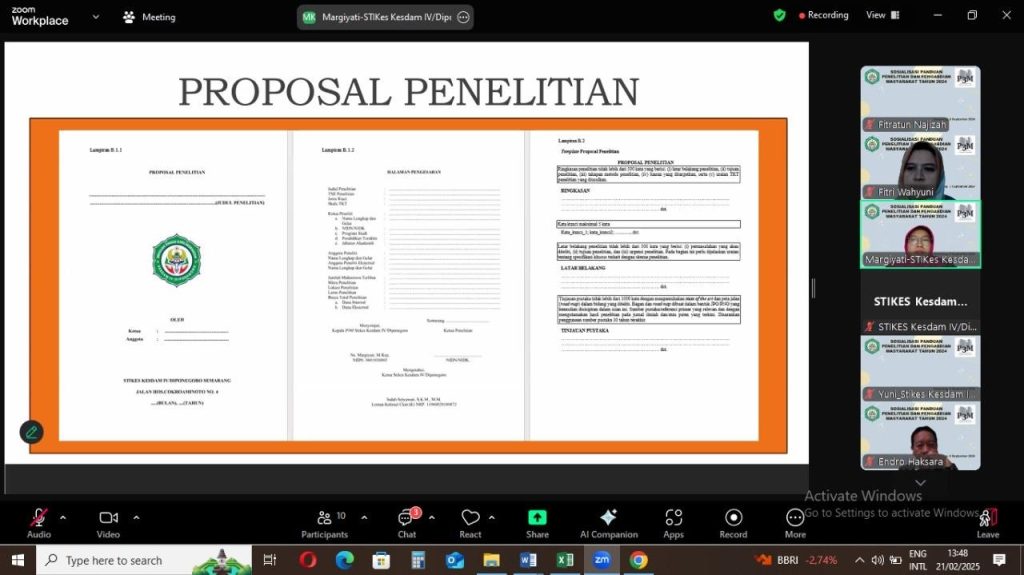This screenshot has width=1024, height=575.
Task: Open the Apps panel
Action: tap(673, 522)
